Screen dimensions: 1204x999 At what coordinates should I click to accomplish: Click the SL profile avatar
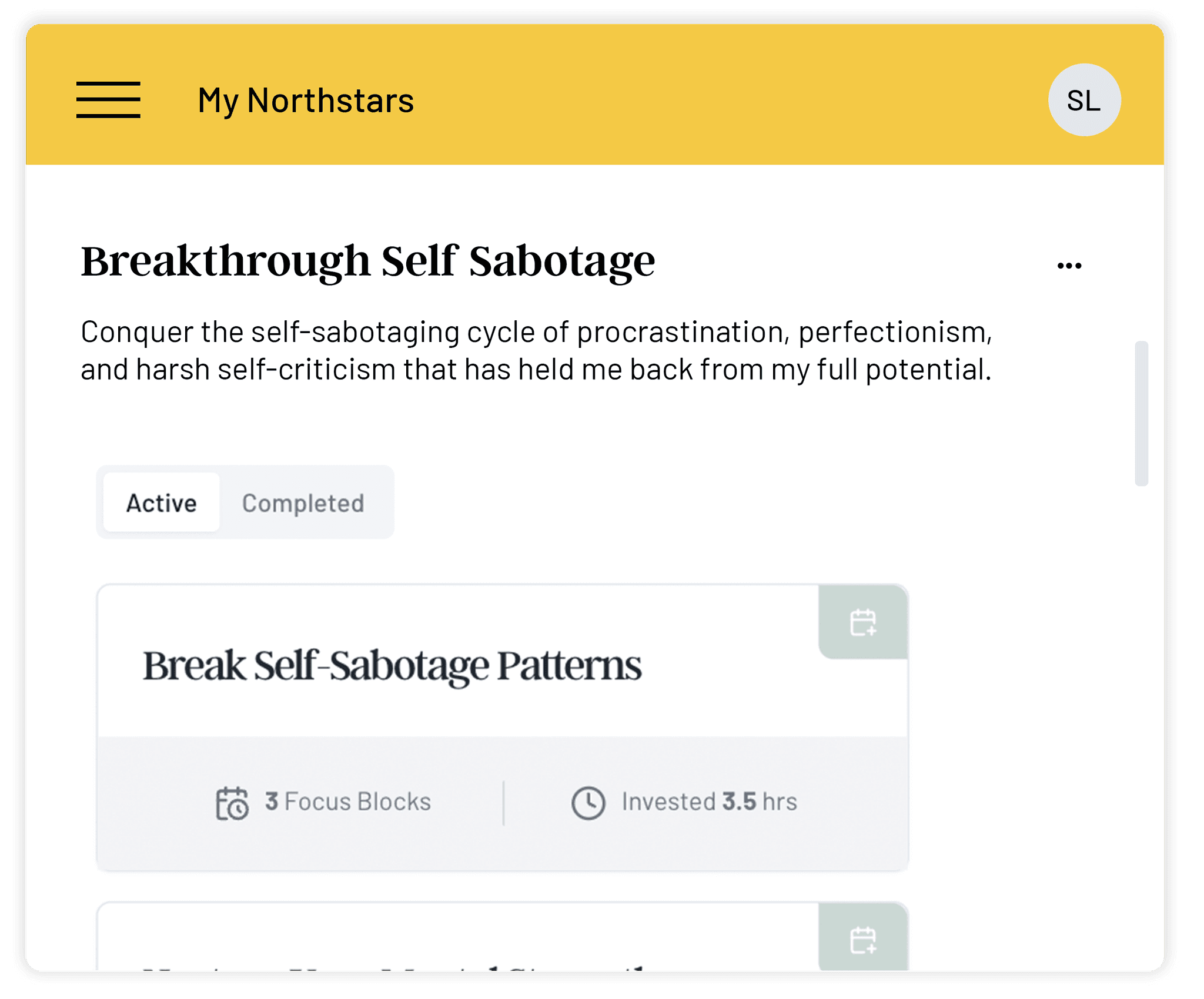pos(1084,100)
